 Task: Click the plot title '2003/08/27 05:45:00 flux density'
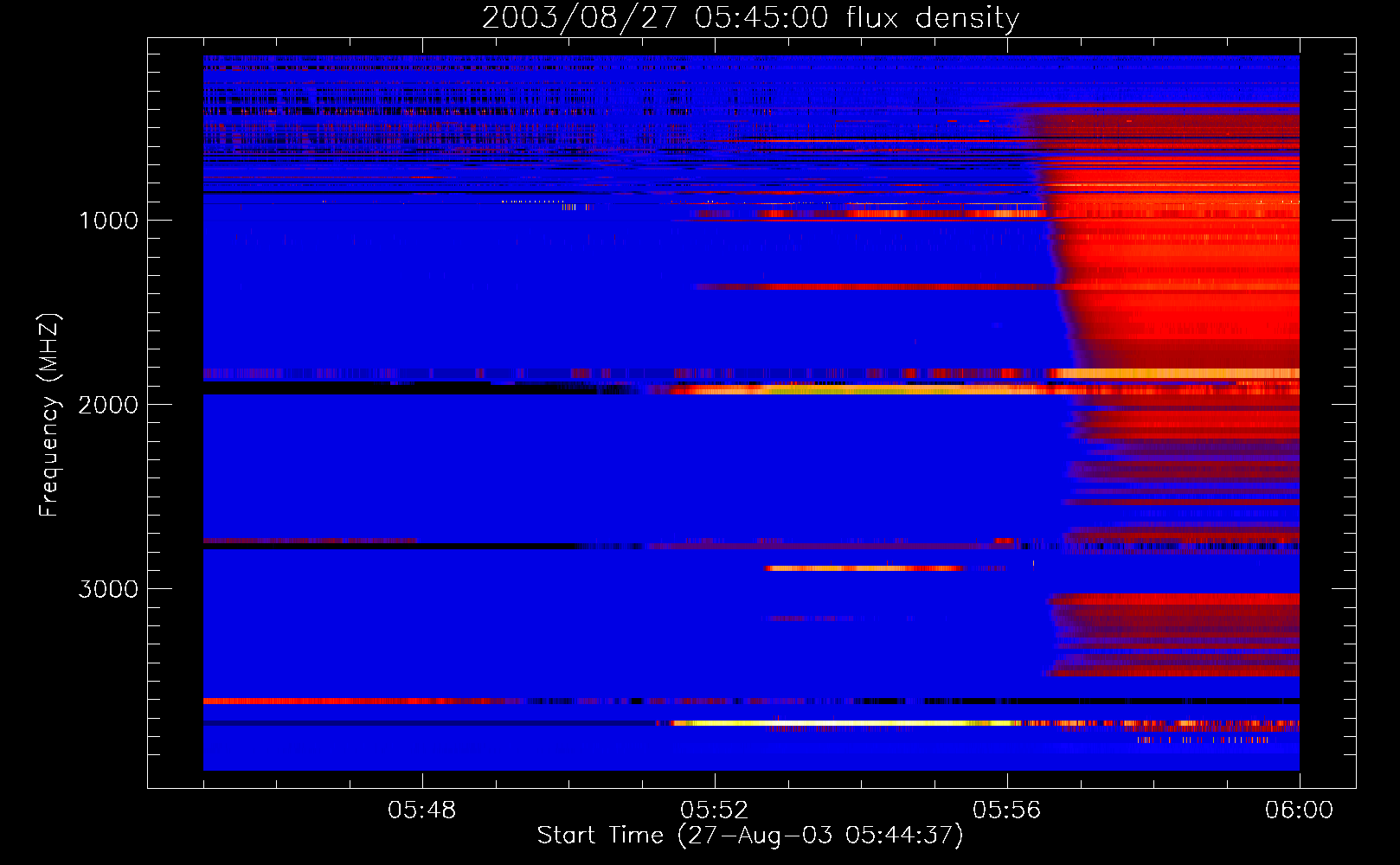pyautogui.click(x=750, y=18)
